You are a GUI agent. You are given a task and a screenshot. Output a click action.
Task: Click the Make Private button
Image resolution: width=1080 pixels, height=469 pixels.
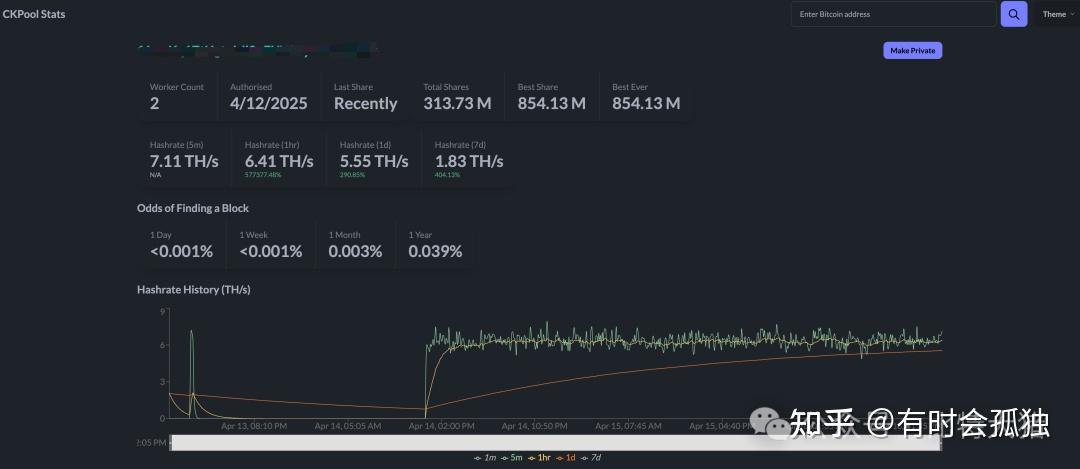click(x=912, y=50)
